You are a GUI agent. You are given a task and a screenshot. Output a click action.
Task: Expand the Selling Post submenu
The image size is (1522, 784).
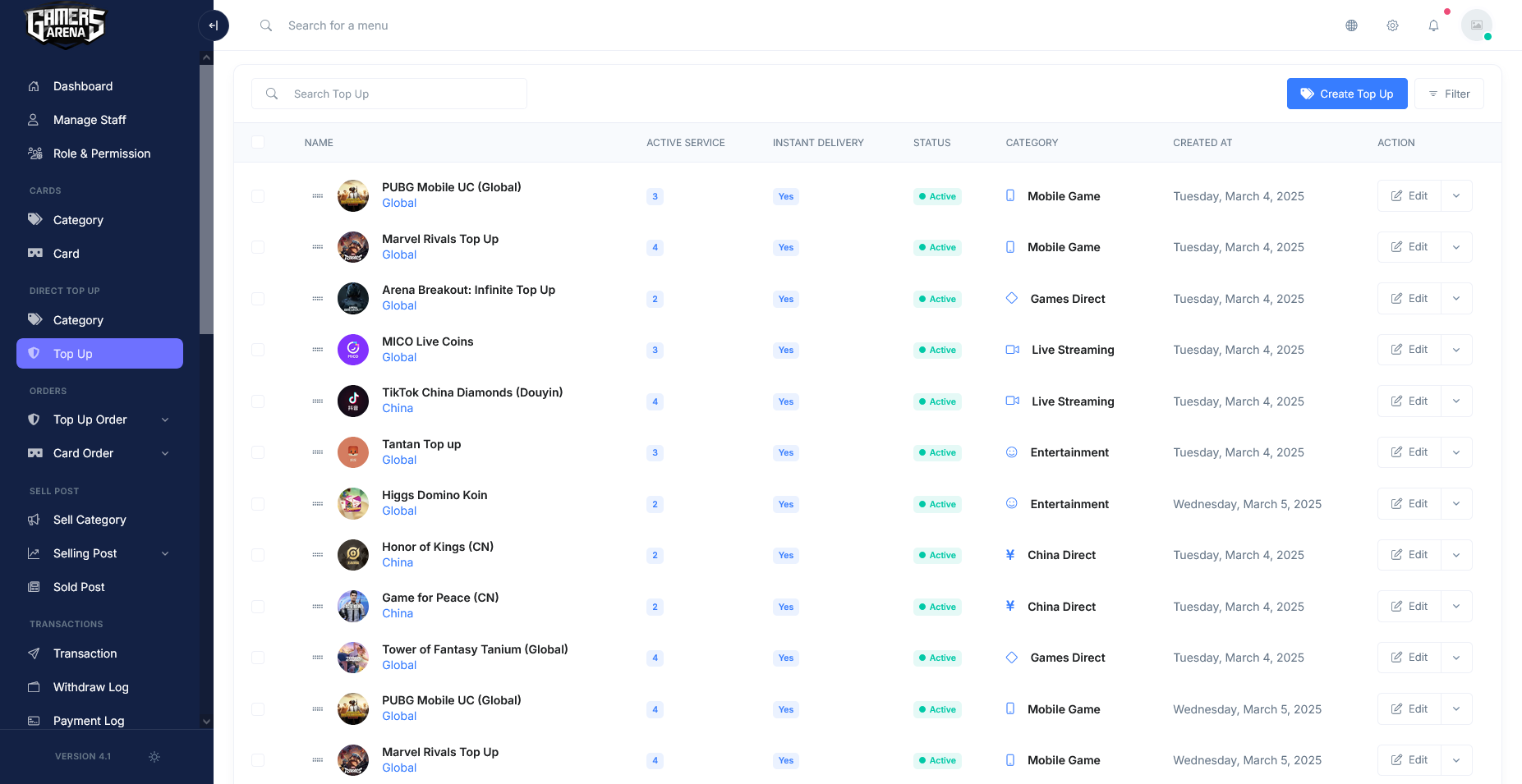(x=165, y=553)
